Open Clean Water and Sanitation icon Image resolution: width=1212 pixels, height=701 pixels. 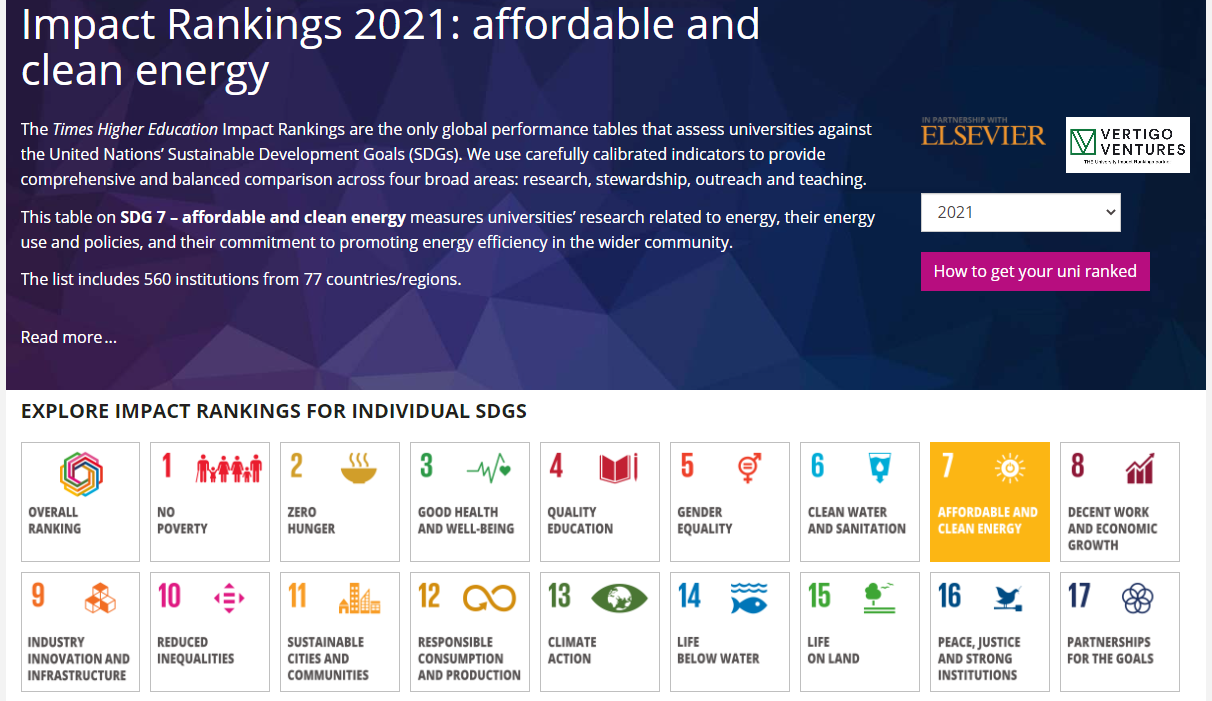[x=879, y=468]
